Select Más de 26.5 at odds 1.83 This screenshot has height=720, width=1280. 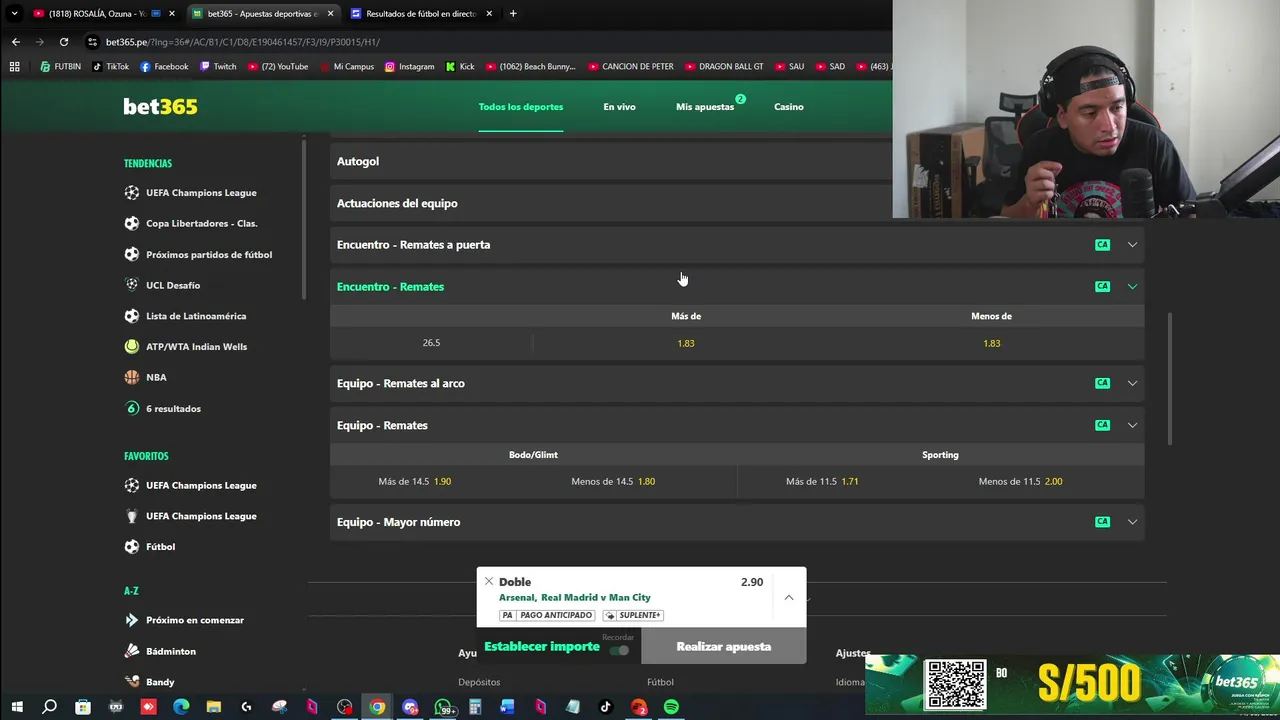(686, 343)
